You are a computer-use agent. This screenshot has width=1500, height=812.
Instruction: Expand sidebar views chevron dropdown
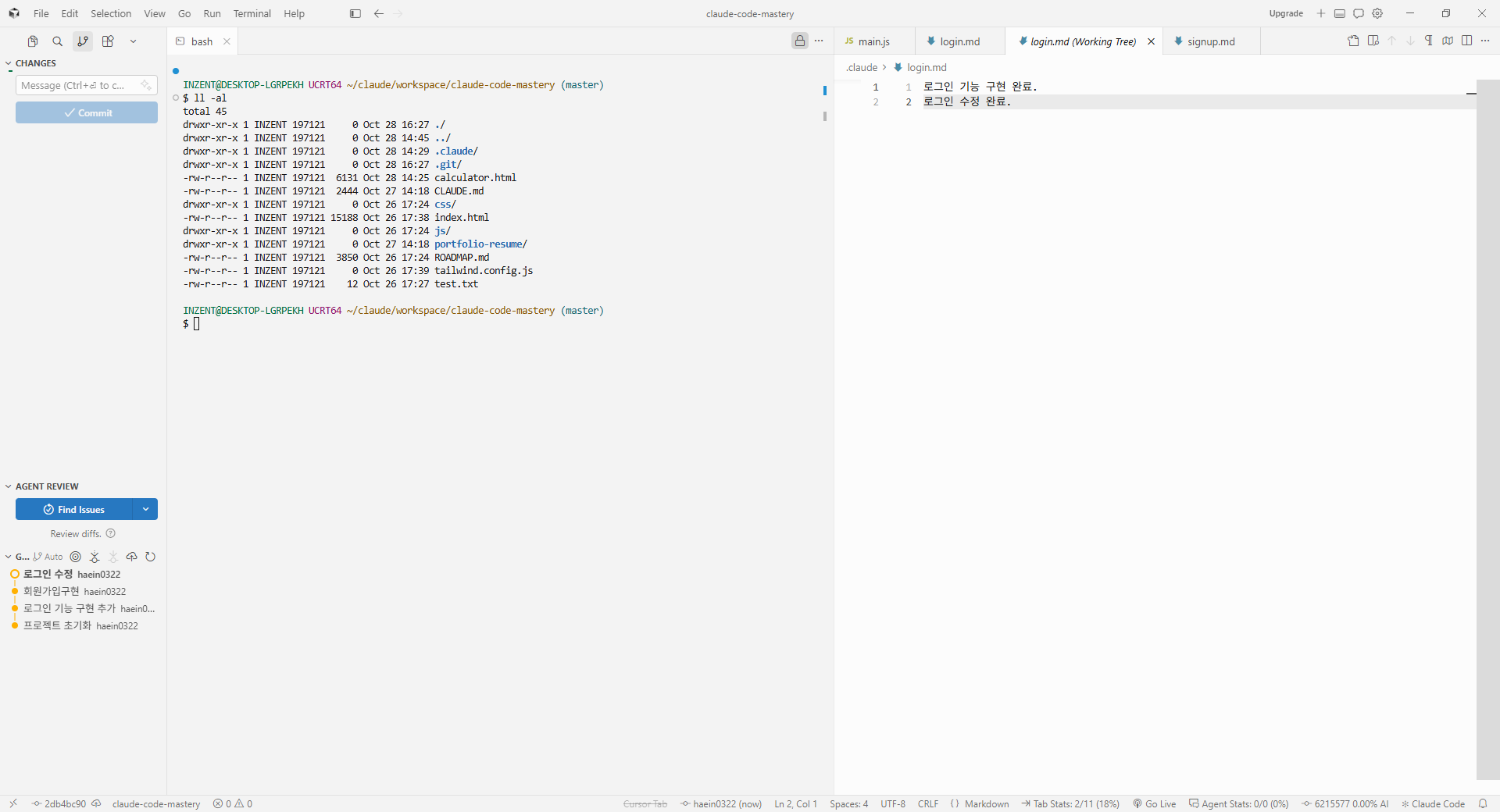pyautogui.click(x=133, y=41)
